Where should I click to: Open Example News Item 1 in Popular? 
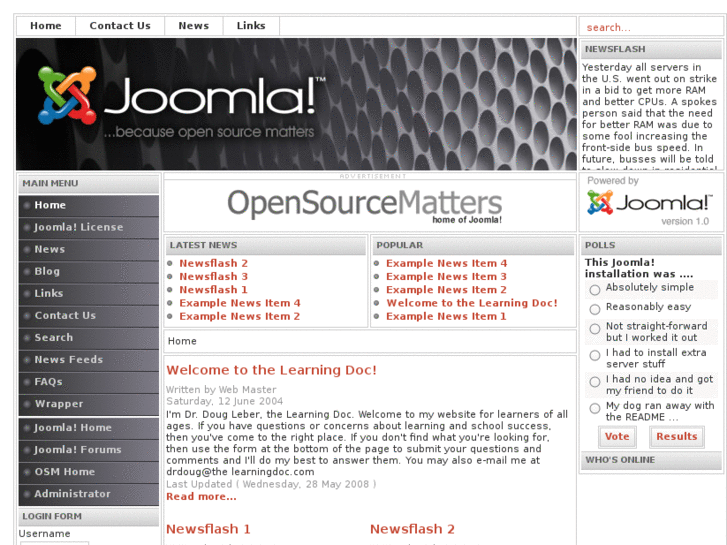pyautogui.click(x=446, y=317)
